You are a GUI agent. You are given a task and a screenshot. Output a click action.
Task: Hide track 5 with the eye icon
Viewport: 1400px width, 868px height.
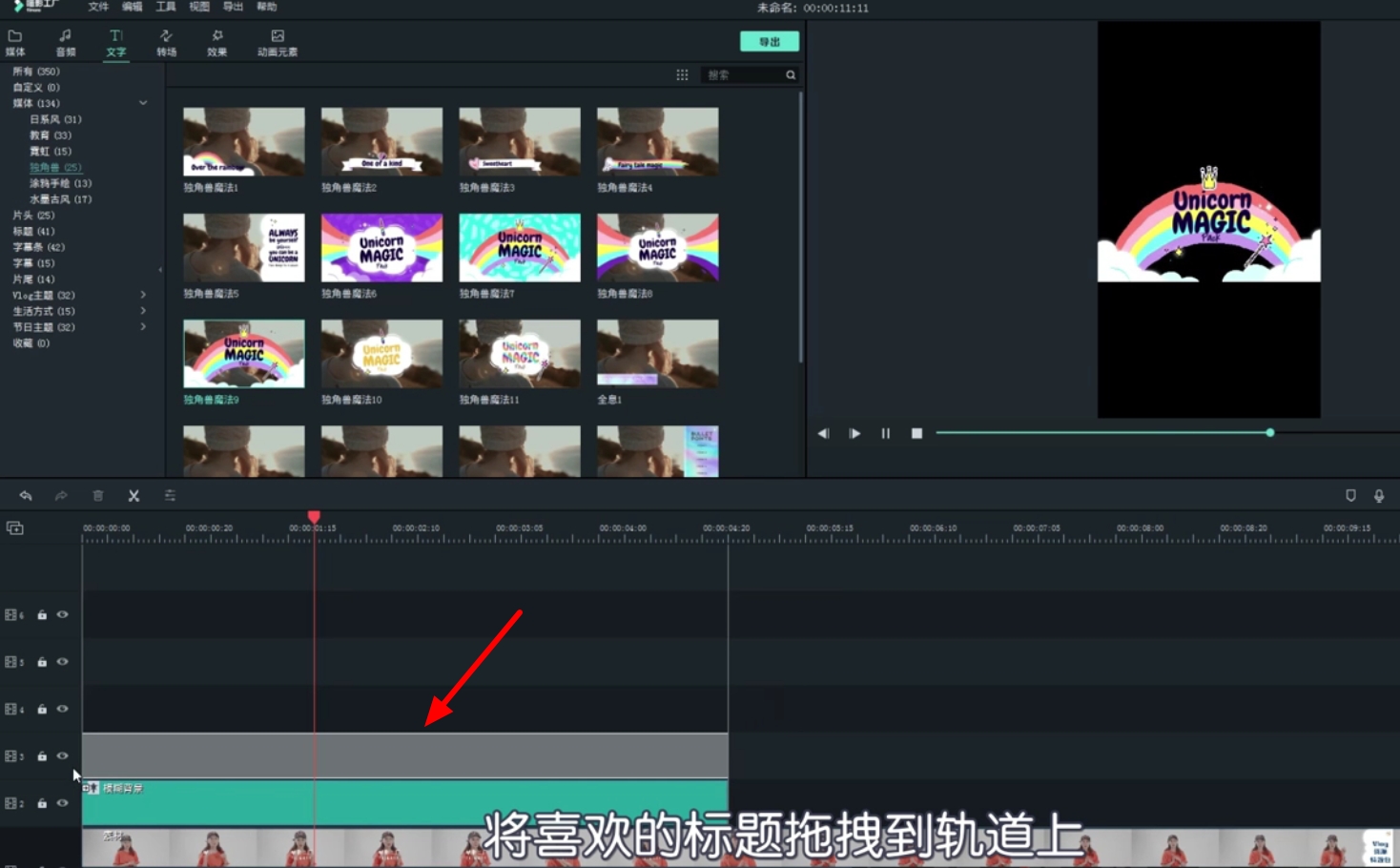click(x=63, y=662)
